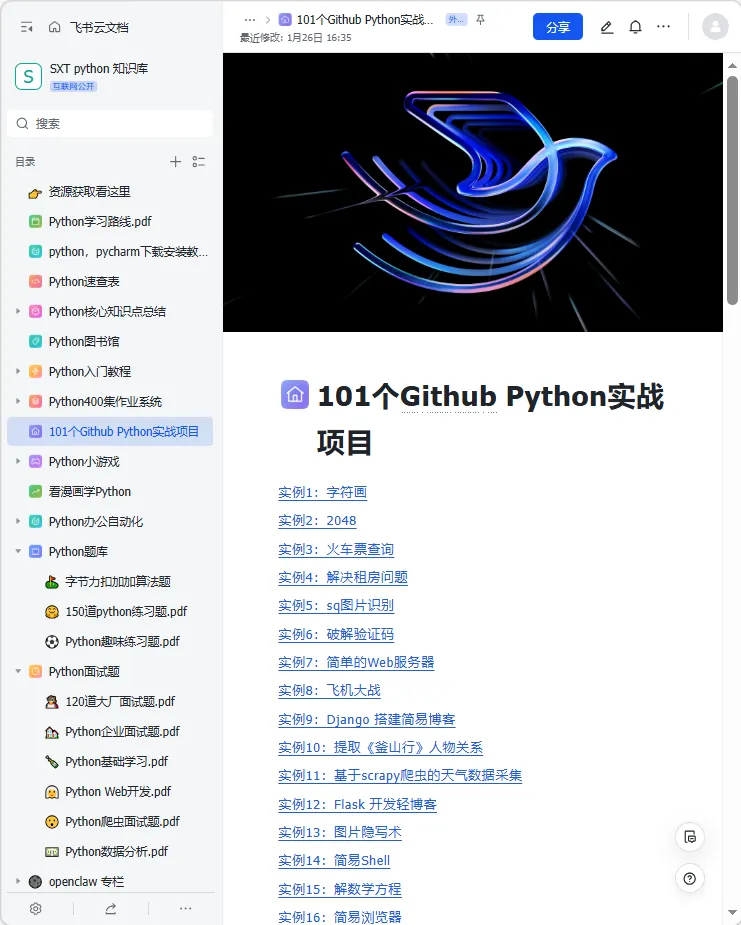Collapse Python题库 tree node
The width and height of the screenshot is (741, 925).
(x=18, y=551)
